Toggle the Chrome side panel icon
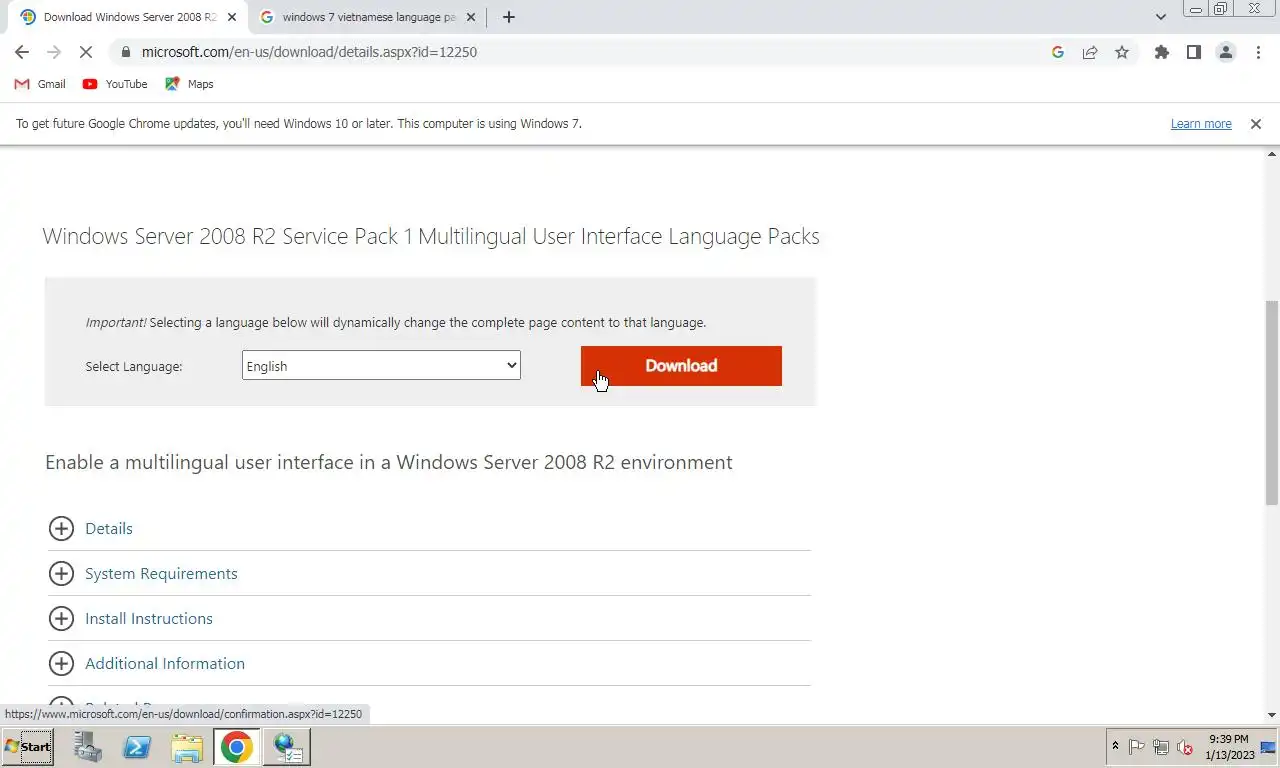The image size is (1280, 768). coord(1193,52)
